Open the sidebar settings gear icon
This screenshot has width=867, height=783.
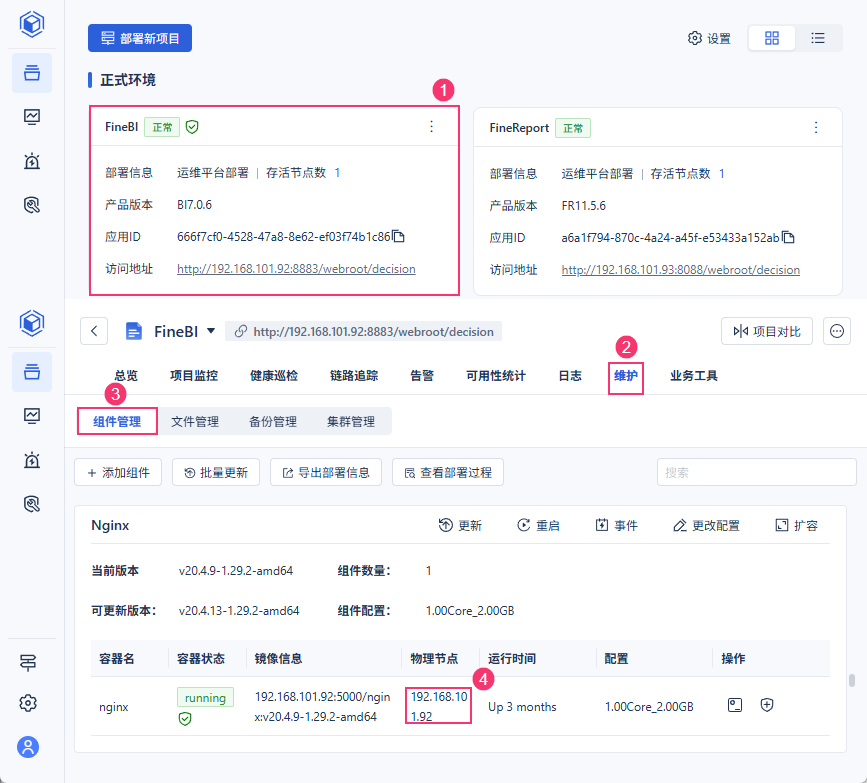[x=28, y=703]
